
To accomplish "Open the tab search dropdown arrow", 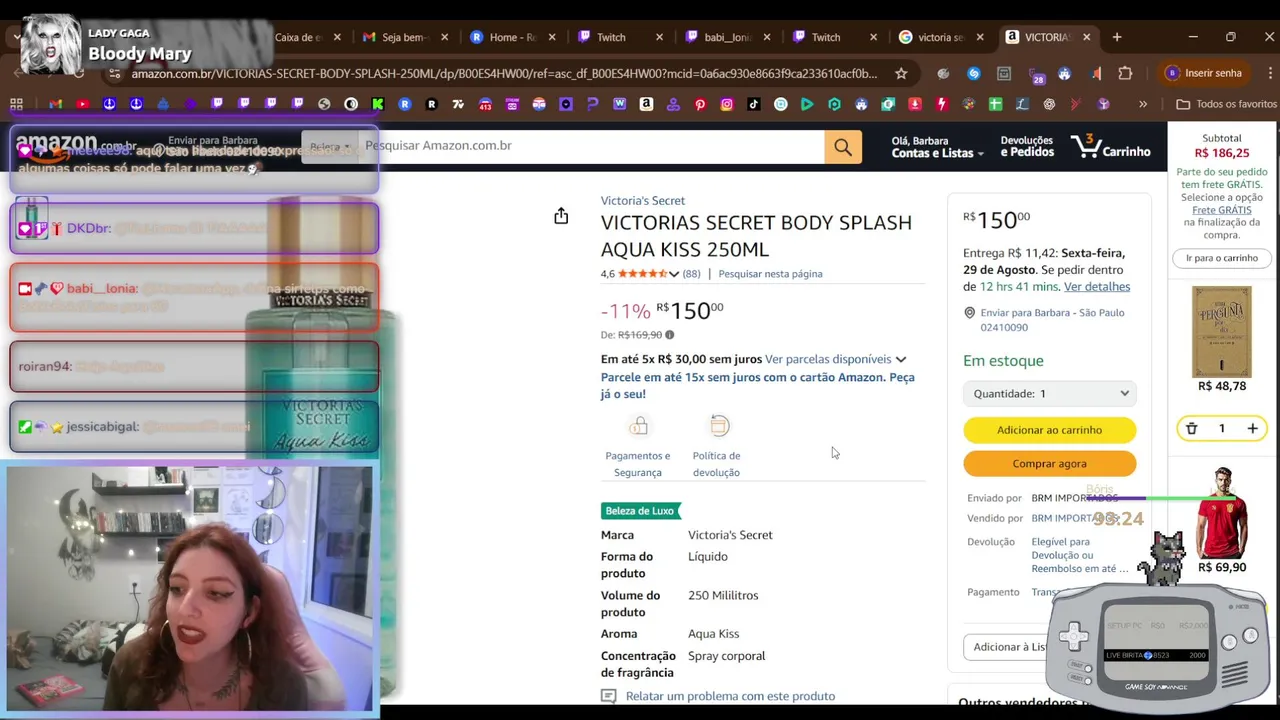I will tap(17, 37).
